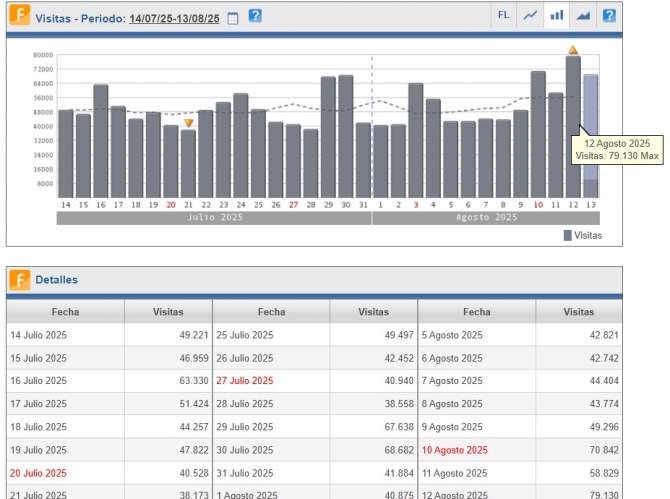670x499 pixels.
Task: Switch to line chart view
Action: click(x=531, y=16)
